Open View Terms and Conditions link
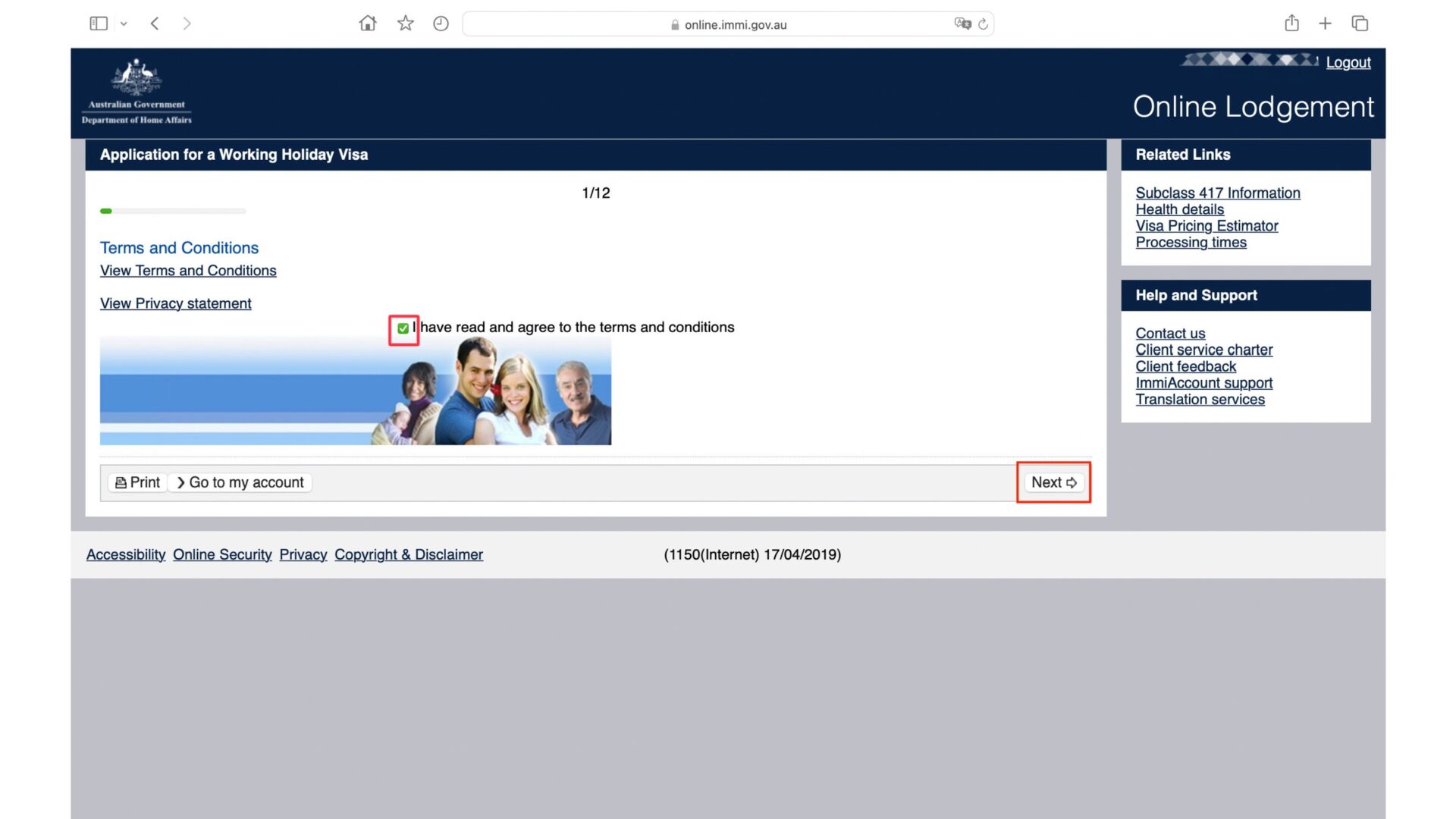 coord(188,271)
